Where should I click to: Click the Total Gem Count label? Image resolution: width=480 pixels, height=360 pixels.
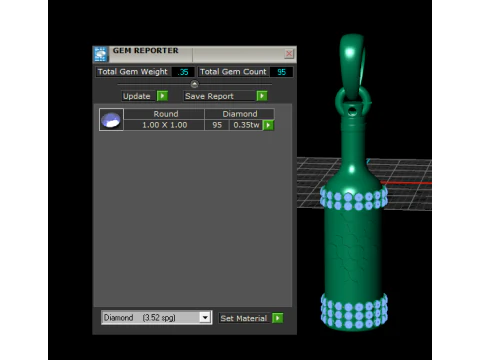(x=233, y=72)
